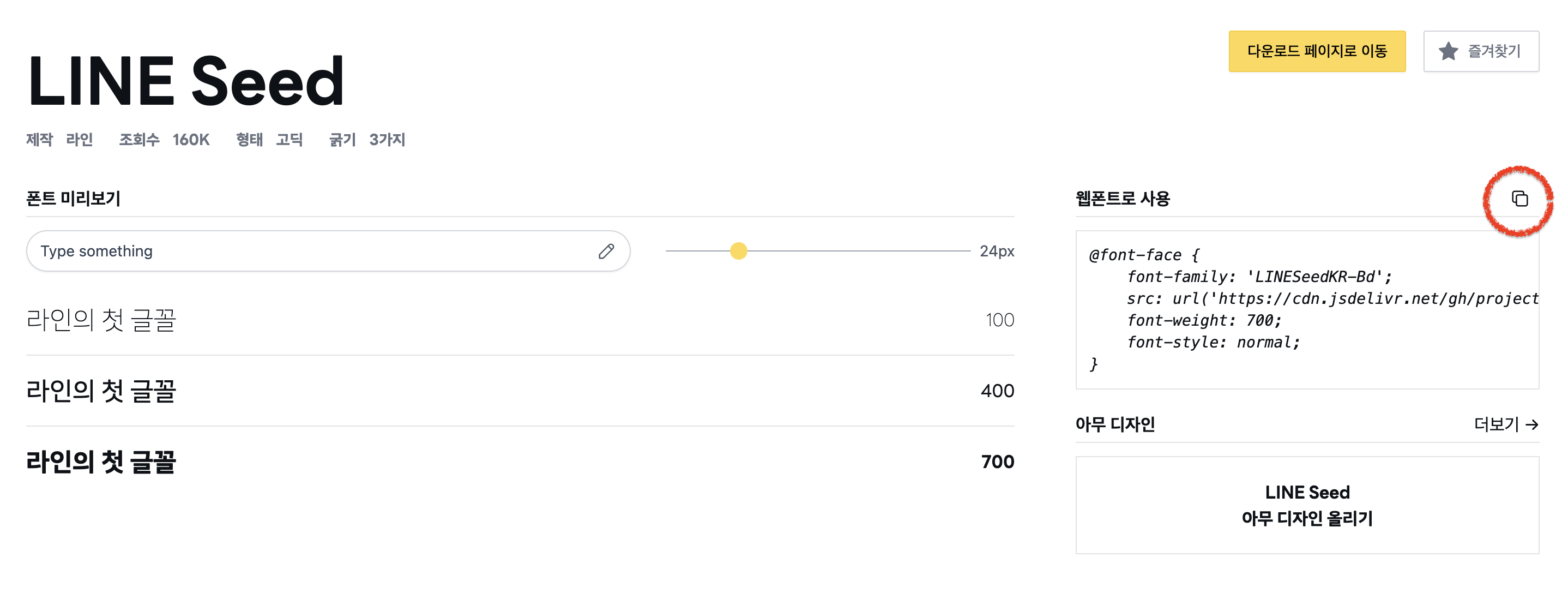Add font to favorites with 즐겨찾기

[x=1480, y=51]
